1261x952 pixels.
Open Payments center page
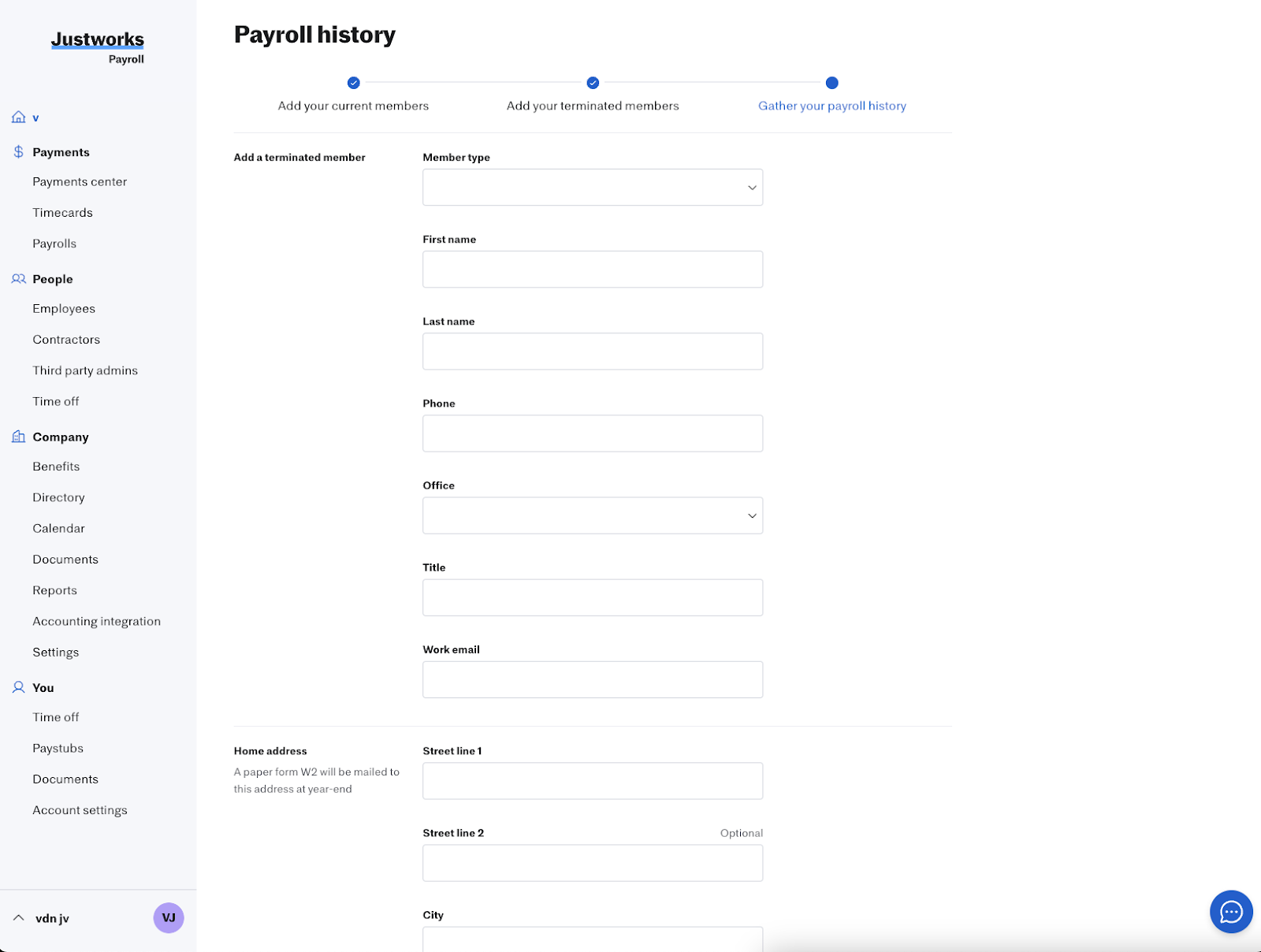click(80, 182)
